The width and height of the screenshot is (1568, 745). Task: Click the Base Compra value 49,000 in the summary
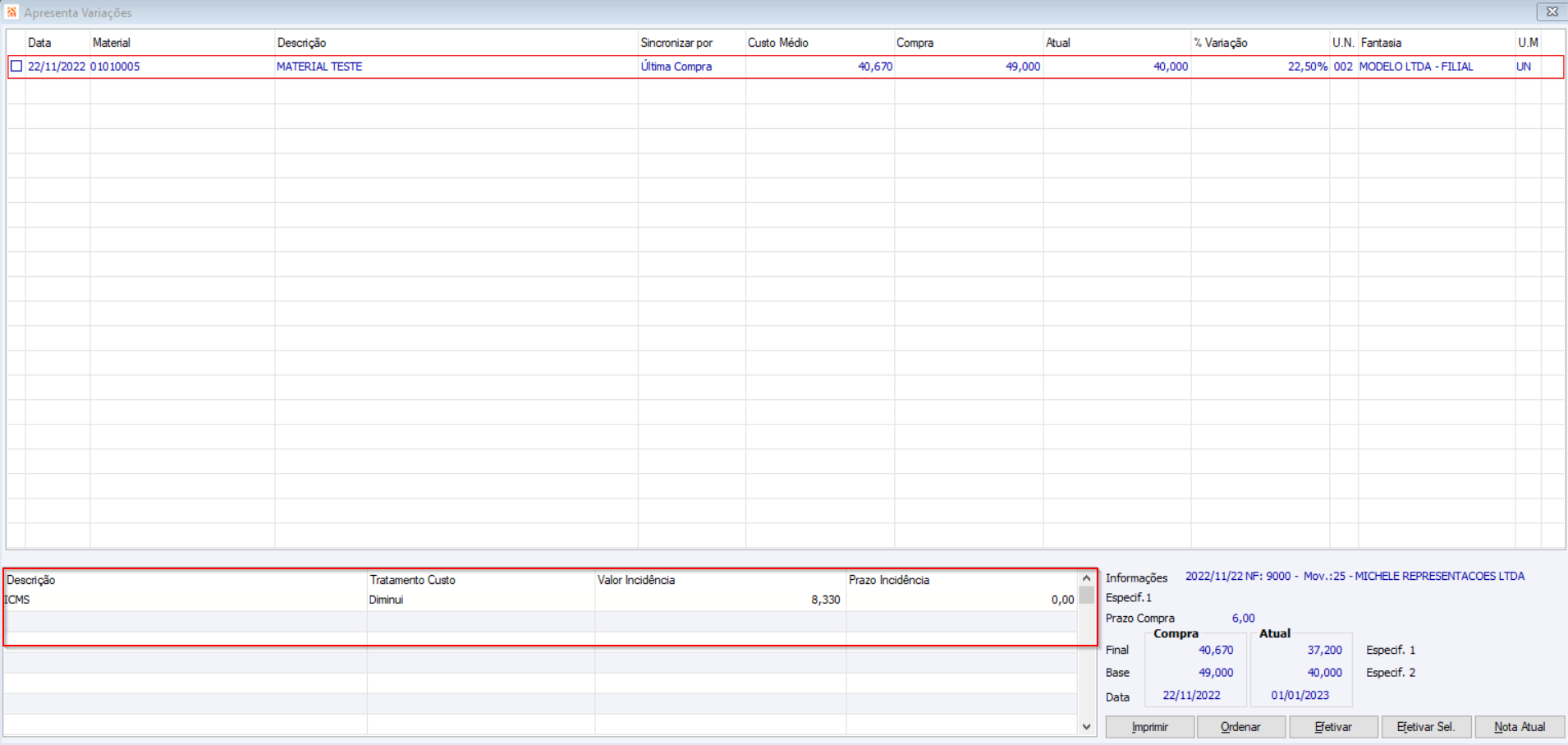tap(1216, 673)
